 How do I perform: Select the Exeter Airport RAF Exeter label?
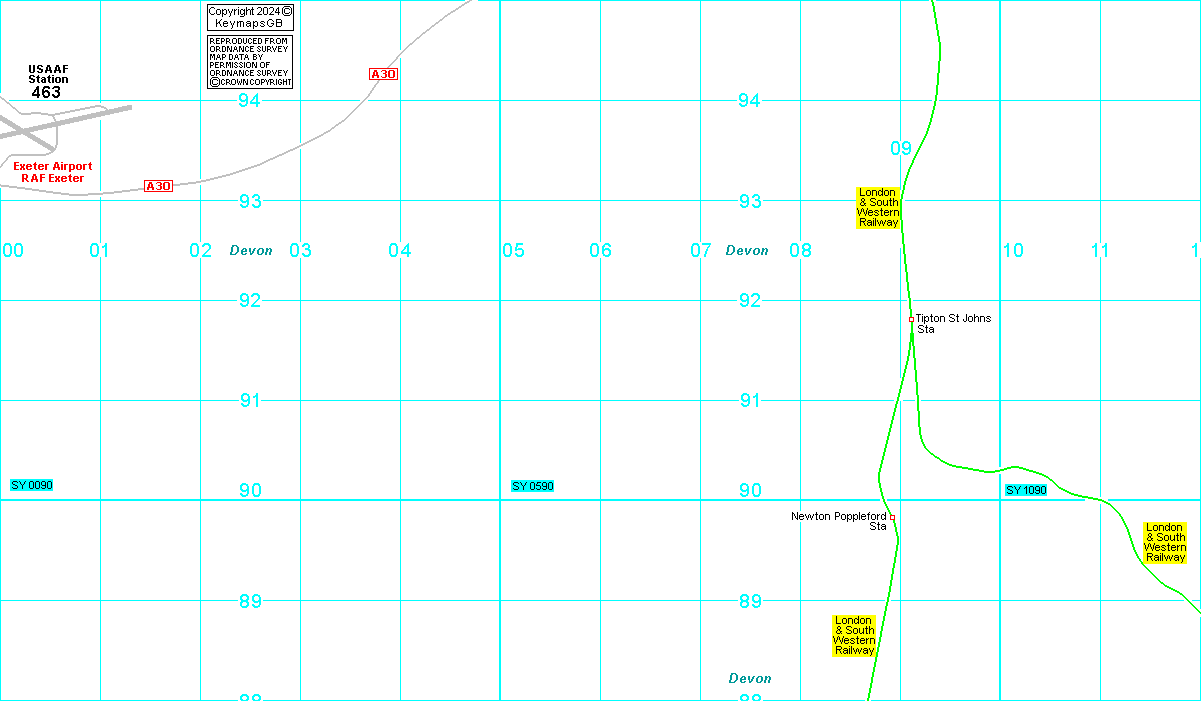53,172
